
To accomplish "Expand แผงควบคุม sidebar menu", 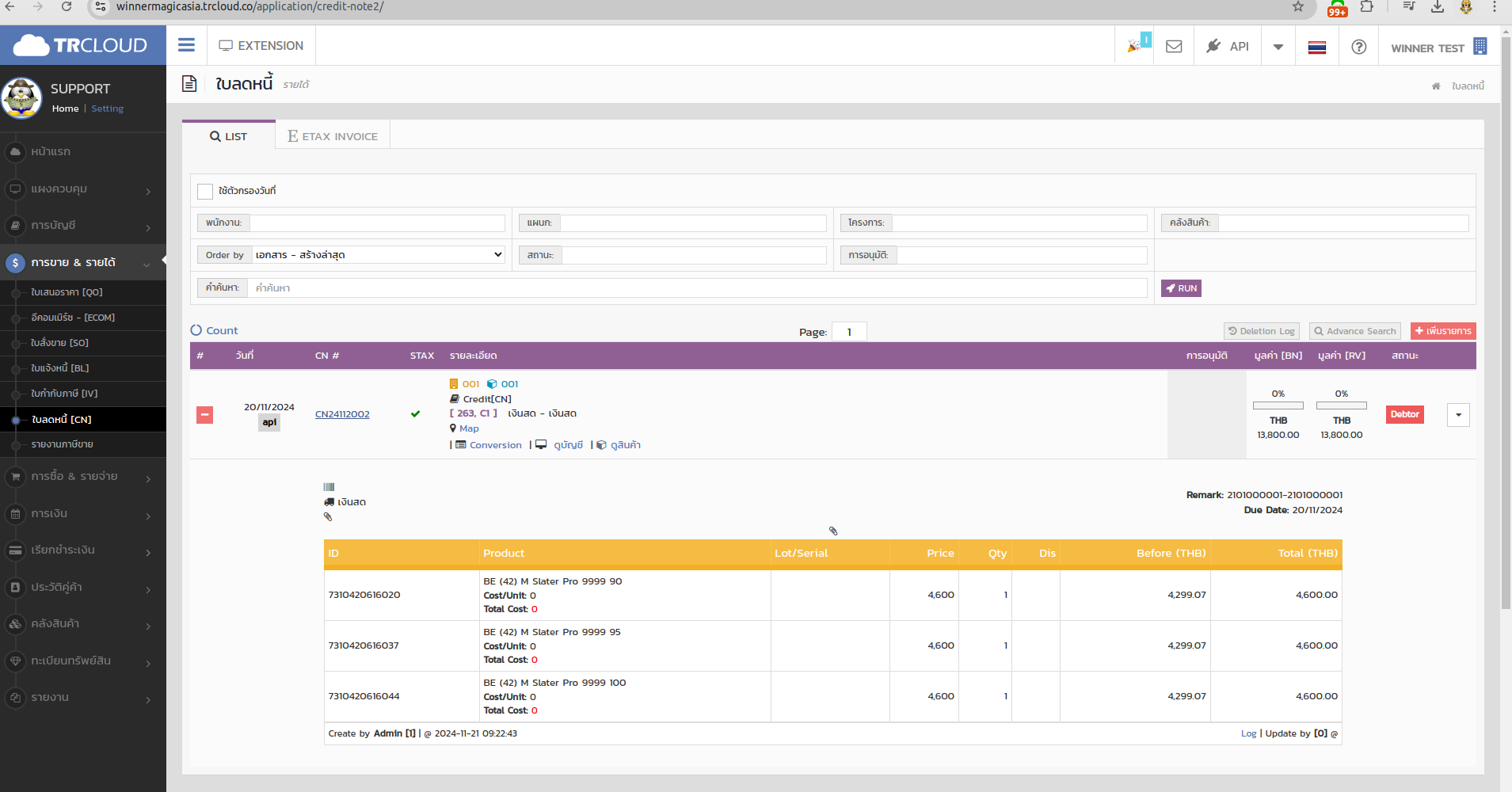I will click(83, 189).
